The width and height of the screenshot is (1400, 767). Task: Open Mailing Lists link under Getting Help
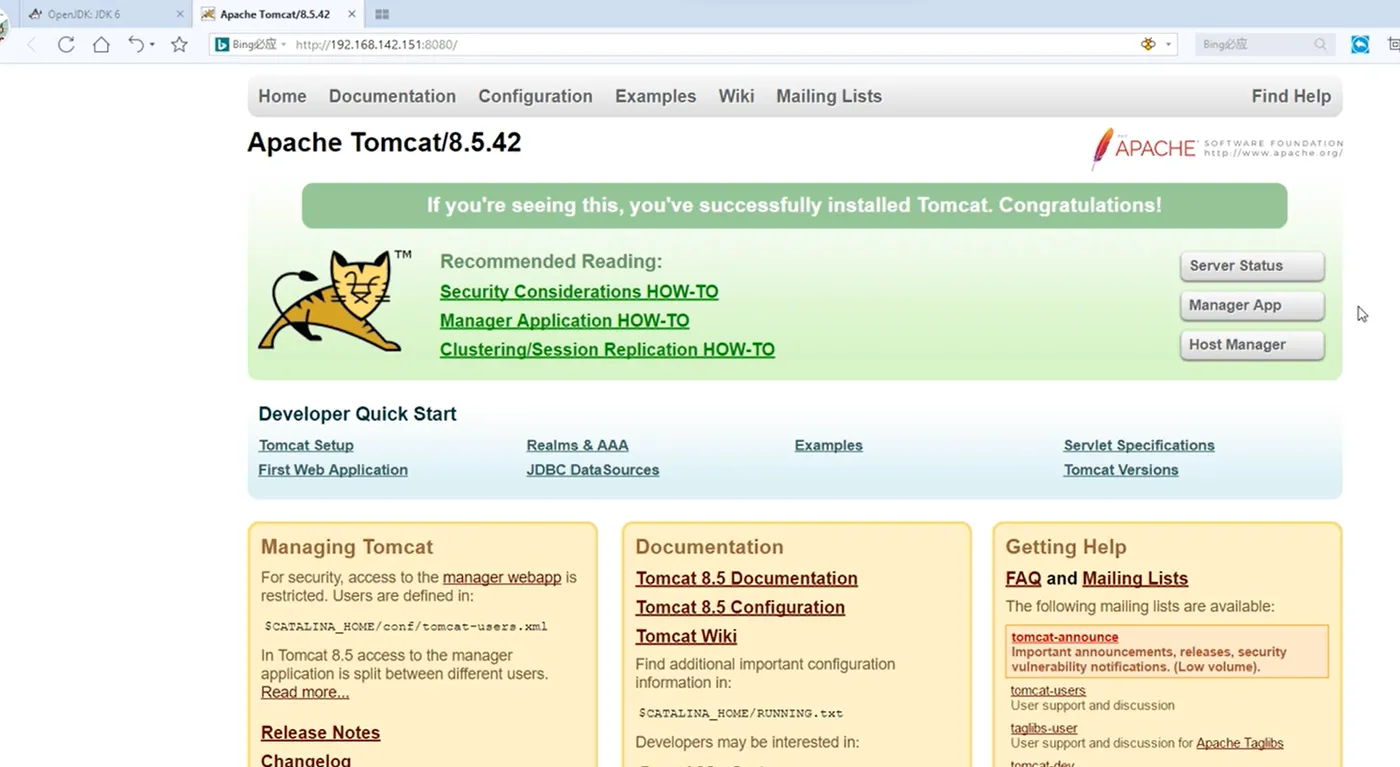coord(1135,578)
